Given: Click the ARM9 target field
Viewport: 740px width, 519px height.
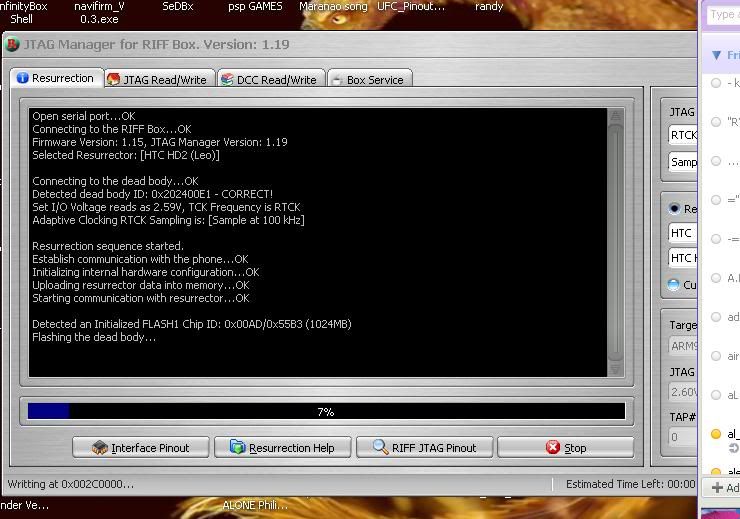Looking at the screenshot, I should coord(683,346).
